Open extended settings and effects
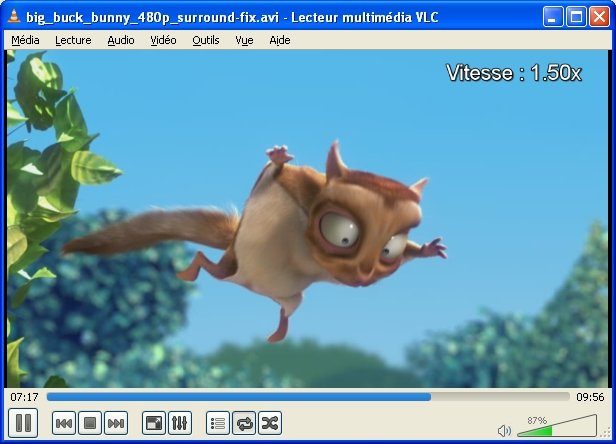The height and width of the screenshot is (444, 616). click(180, 423)
